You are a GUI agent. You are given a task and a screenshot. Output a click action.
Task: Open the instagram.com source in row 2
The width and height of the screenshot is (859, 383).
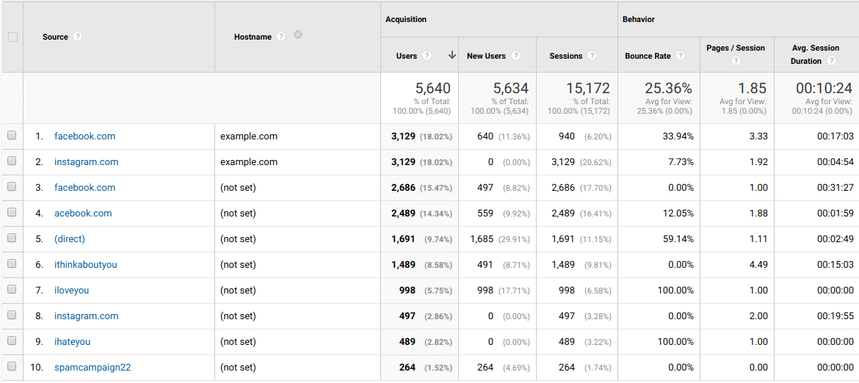click(86, 162)
